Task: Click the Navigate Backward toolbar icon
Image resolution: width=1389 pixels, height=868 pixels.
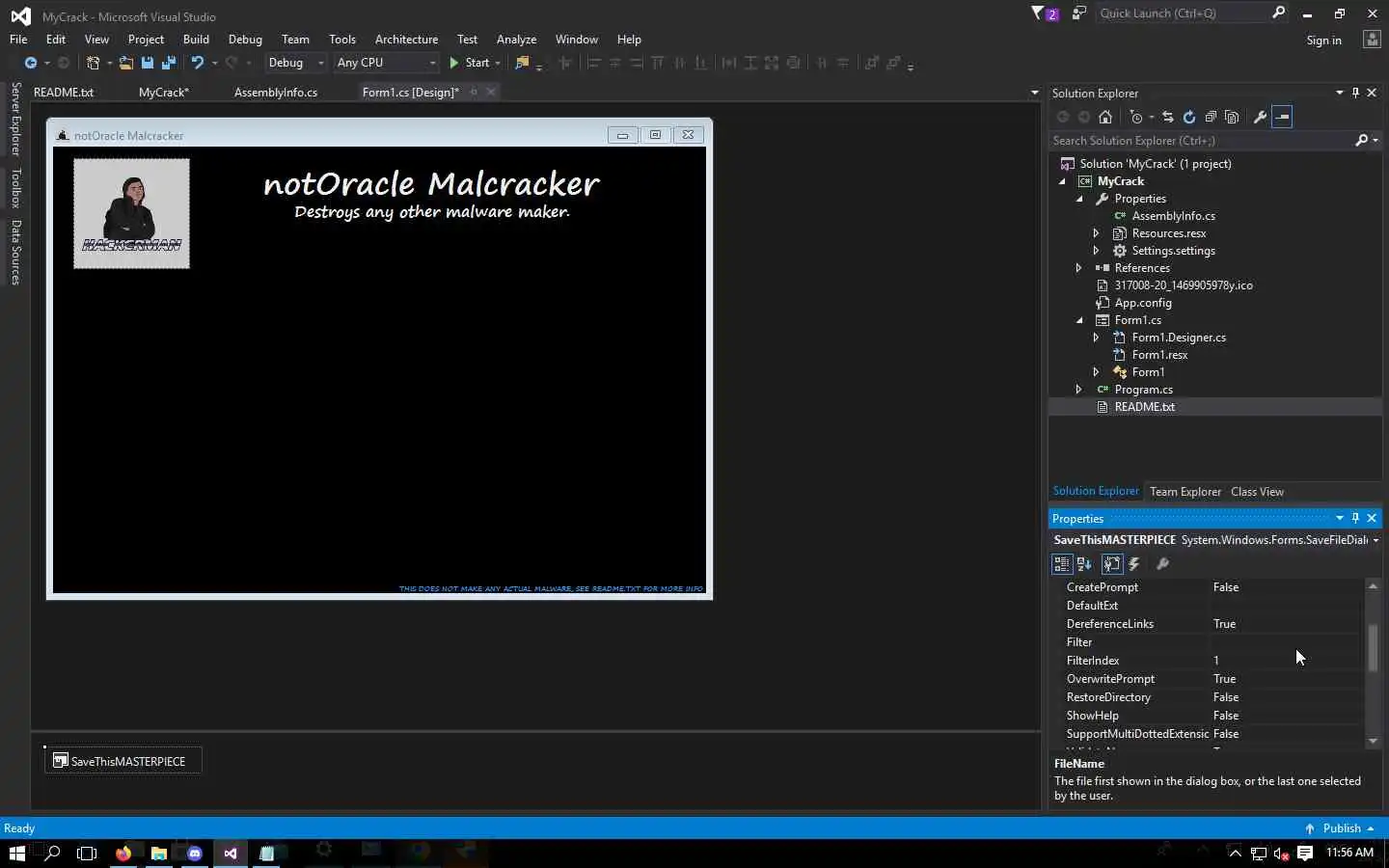Action: [31, 63]
